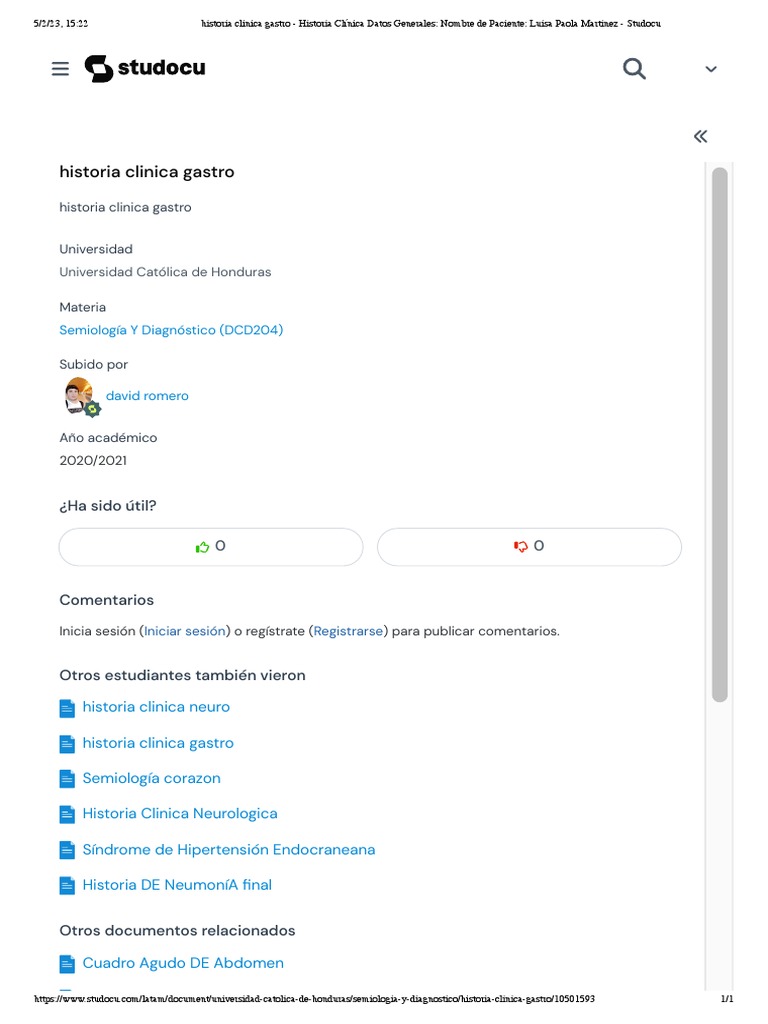Click the Iniciar sesión link
Screen dimensions: 768x1024
185,631
